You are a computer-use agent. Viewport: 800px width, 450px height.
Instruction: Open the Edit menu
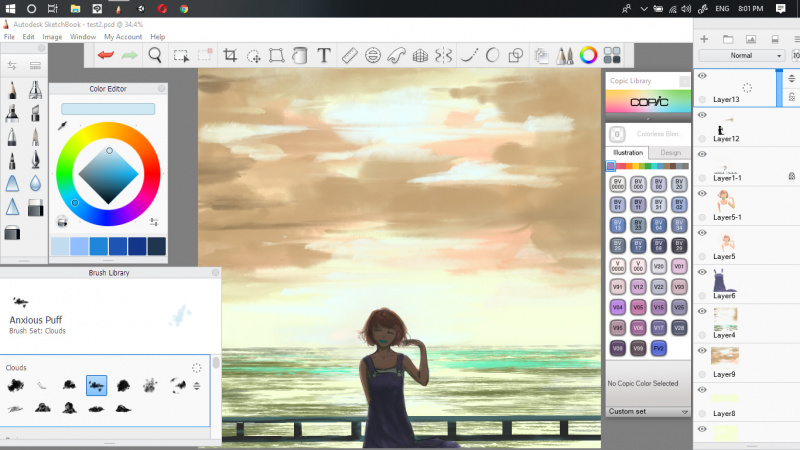(x=29, y=37)
